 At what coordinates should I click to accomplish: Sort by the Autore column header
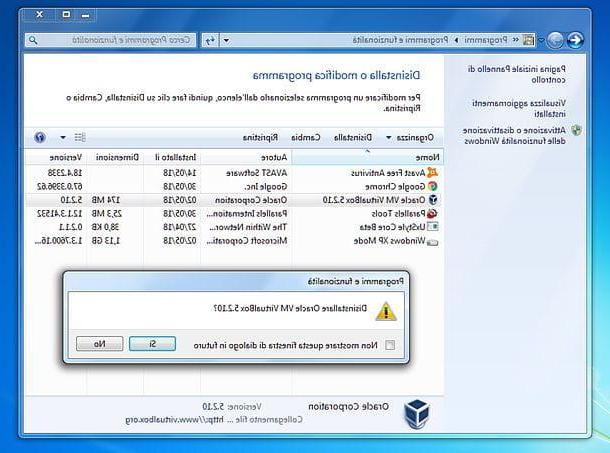coord(246,157)
